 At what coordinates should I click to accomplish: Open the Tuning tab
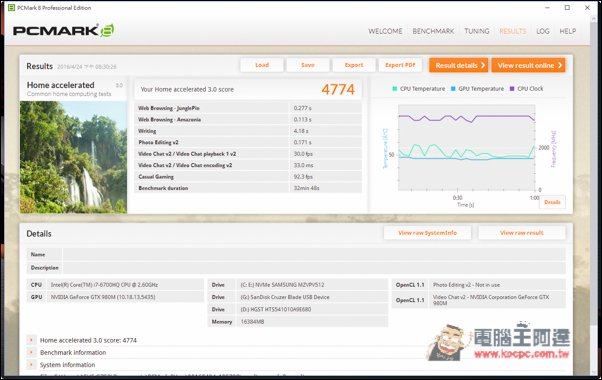pyautogui.click(x=476, y=31)
